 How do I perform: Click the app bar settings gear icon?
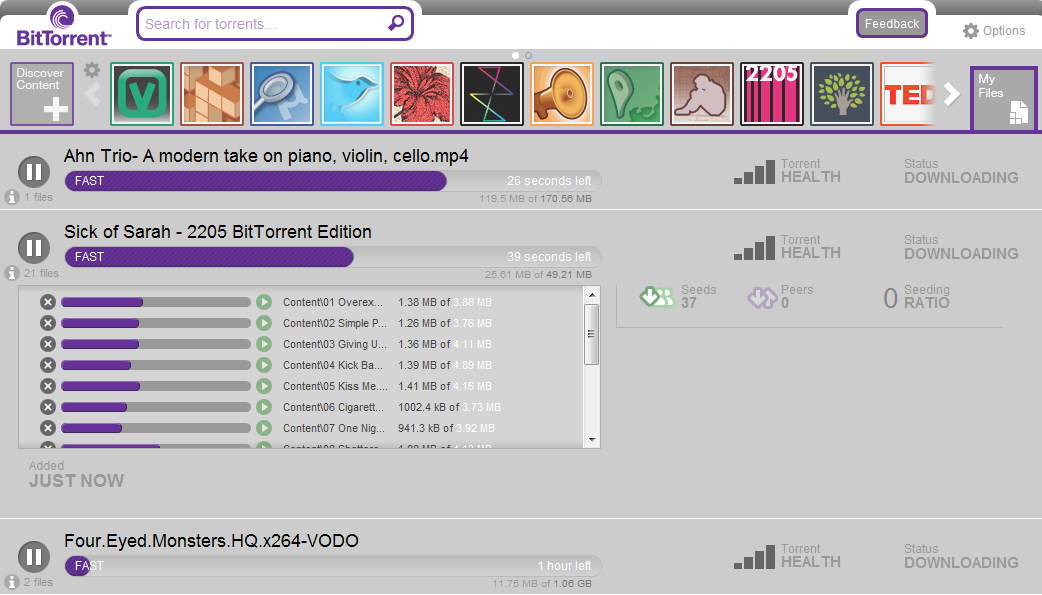(92, 70)
